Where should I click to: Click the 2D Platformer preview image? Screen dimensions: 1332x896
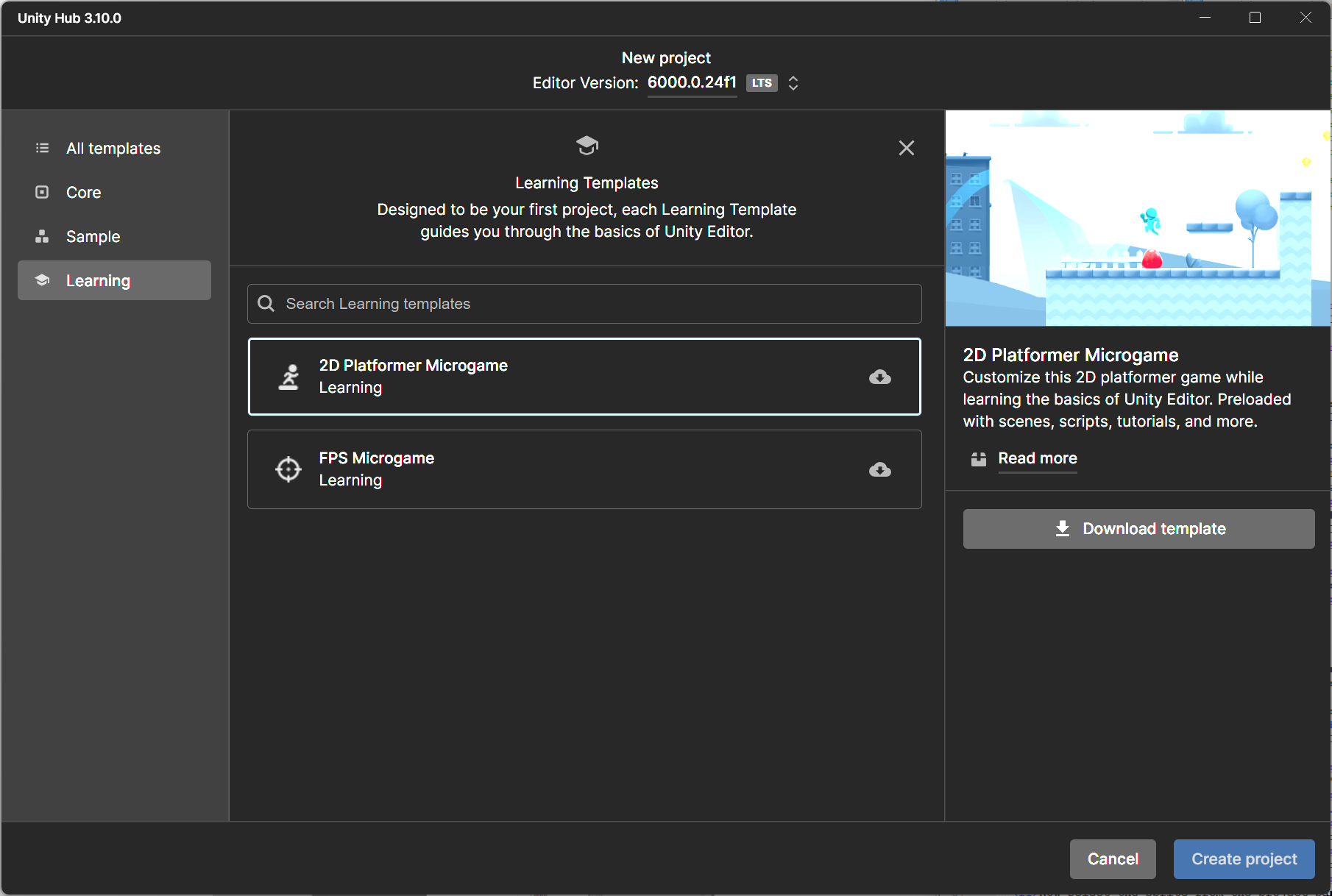1137,218
